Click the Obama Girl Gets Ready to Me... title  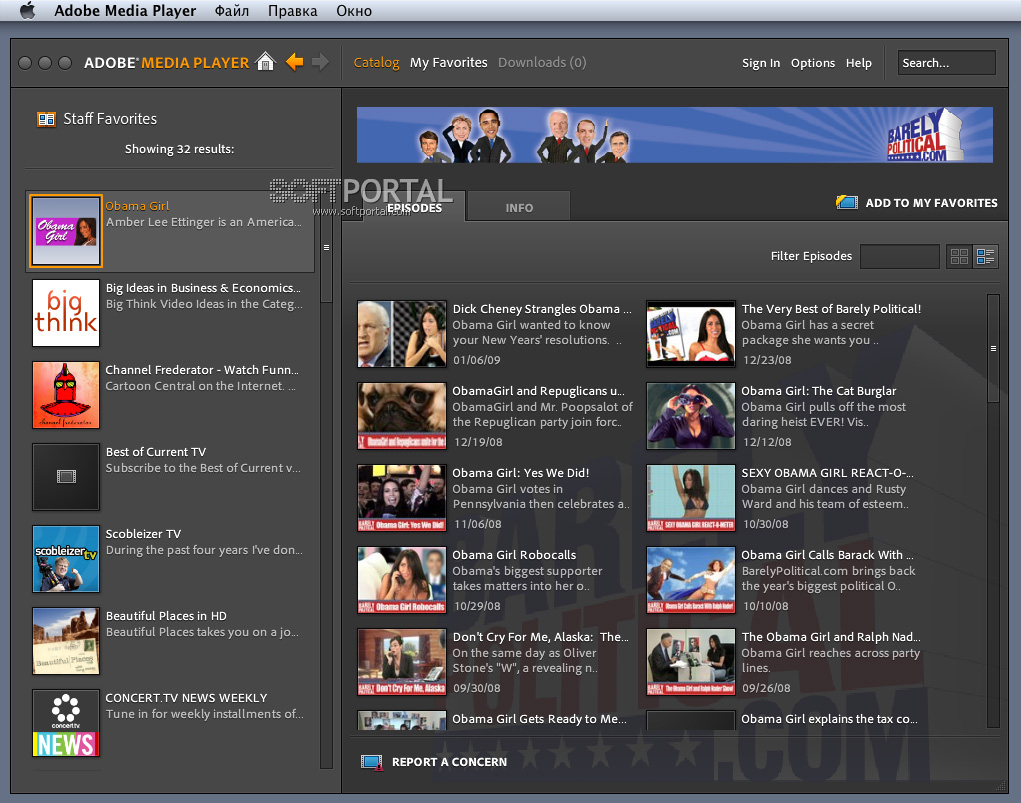click(539, 719)
